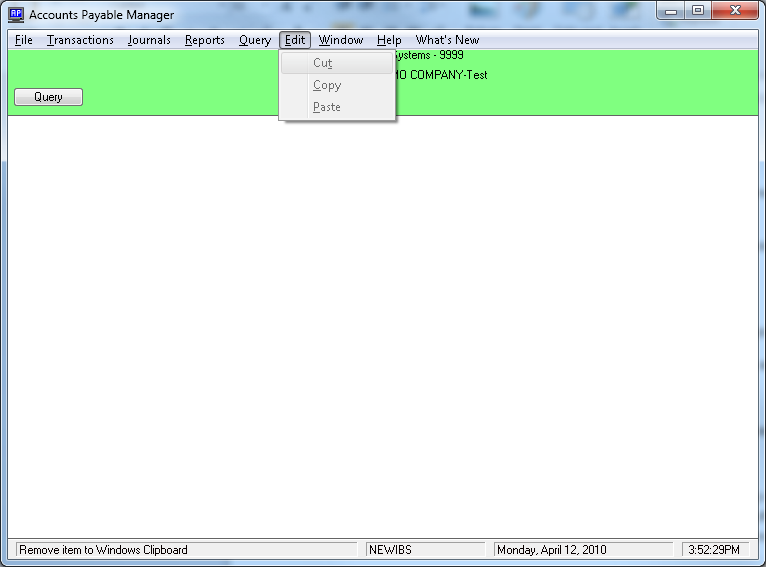
Task: Open the File menu
Action: point(24,40)
